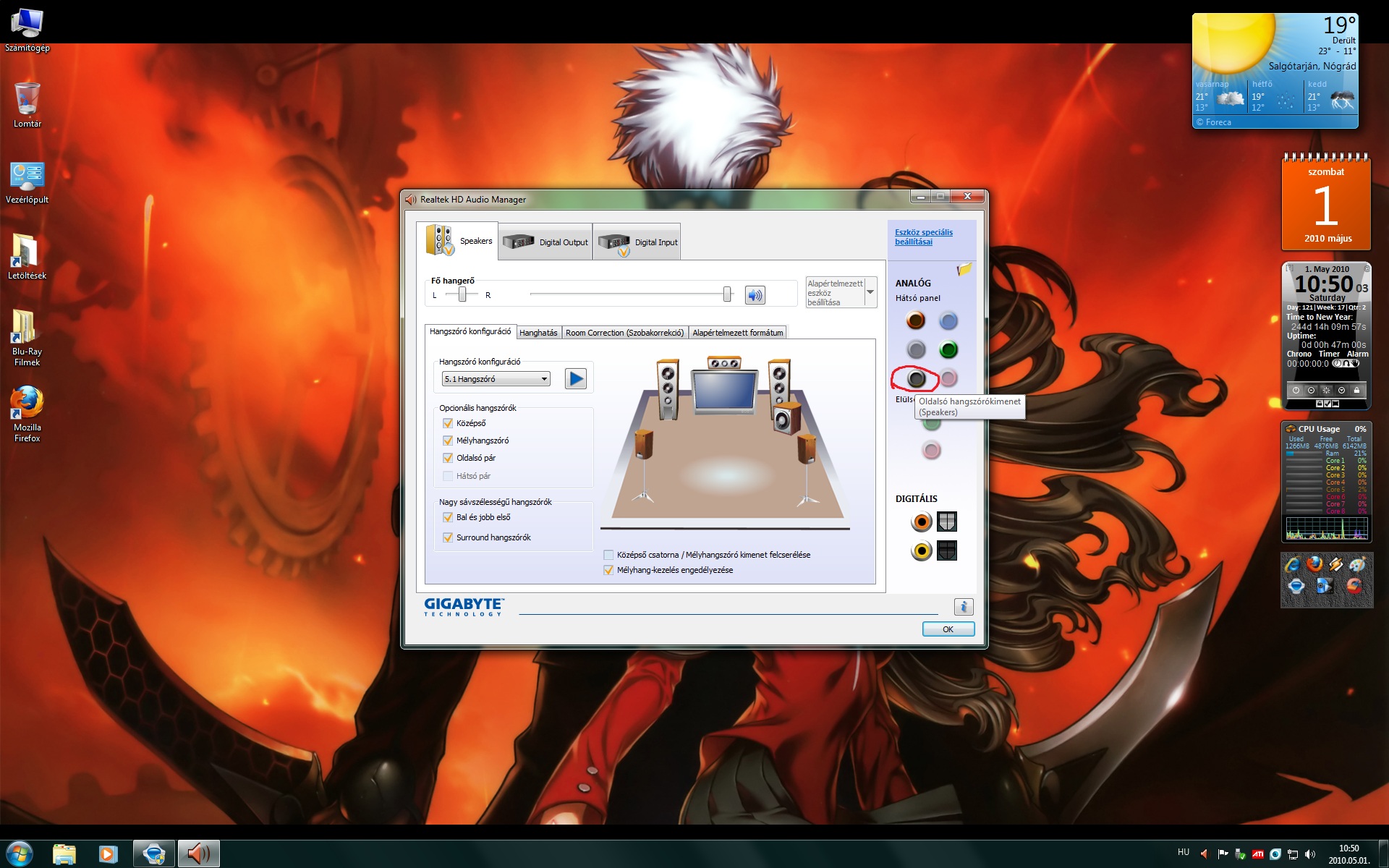This screenshot has width=1389, height=868.
Task: Click the orange digital coaxial connector
Action: click(x=921, y=522)
